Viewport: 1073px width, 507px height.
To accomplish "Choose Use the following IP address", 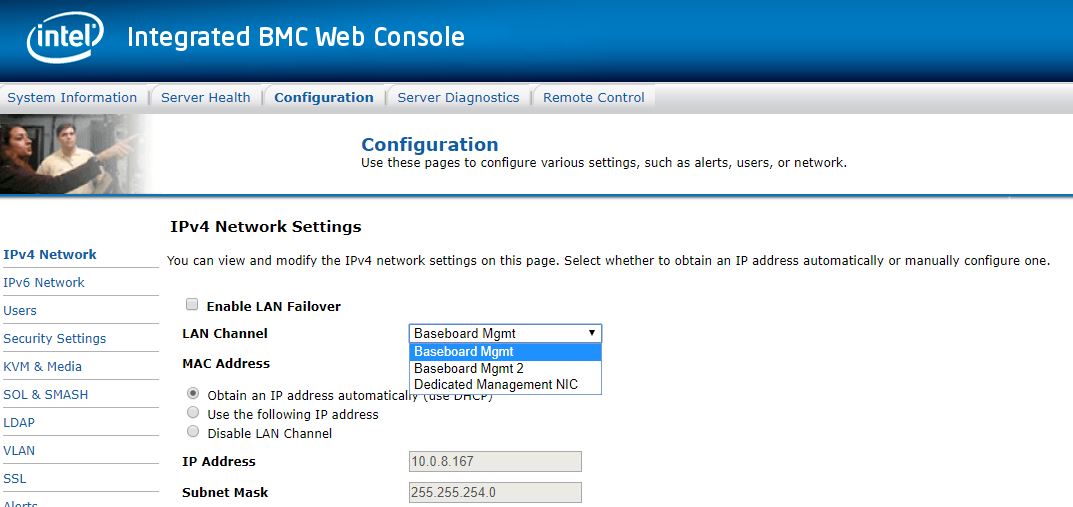I will point(193,413).
